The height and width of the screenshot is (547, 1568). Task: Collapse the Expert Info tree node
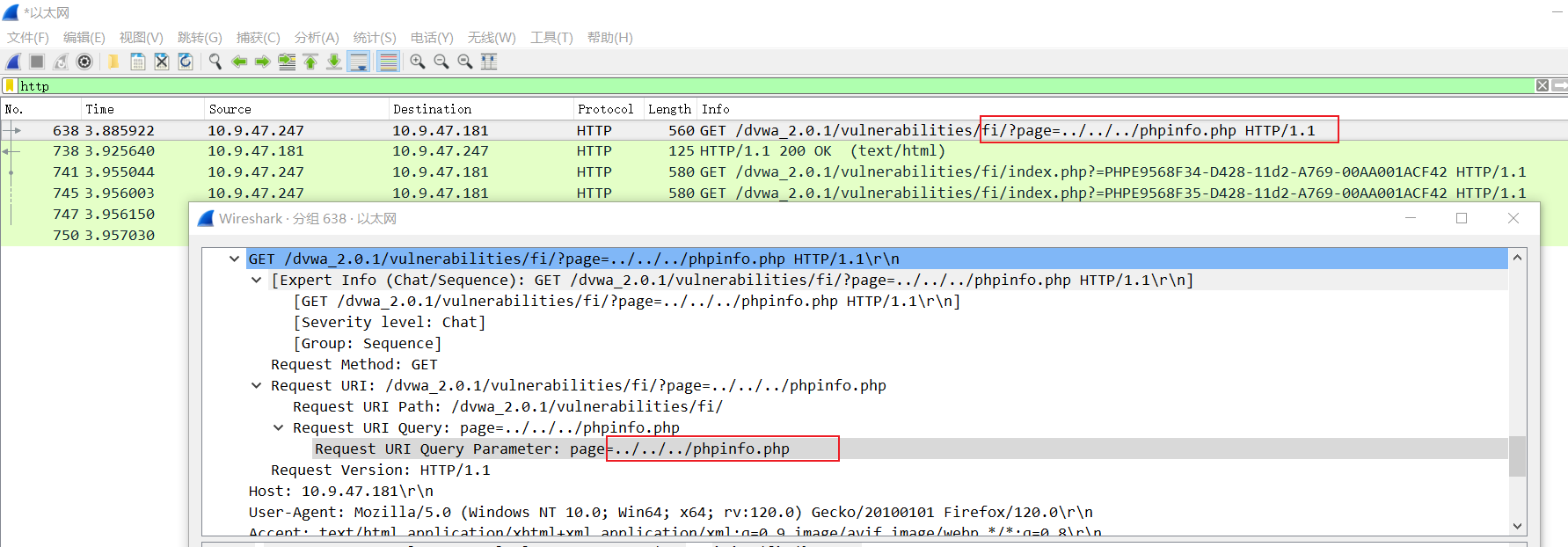click(256, 280)
